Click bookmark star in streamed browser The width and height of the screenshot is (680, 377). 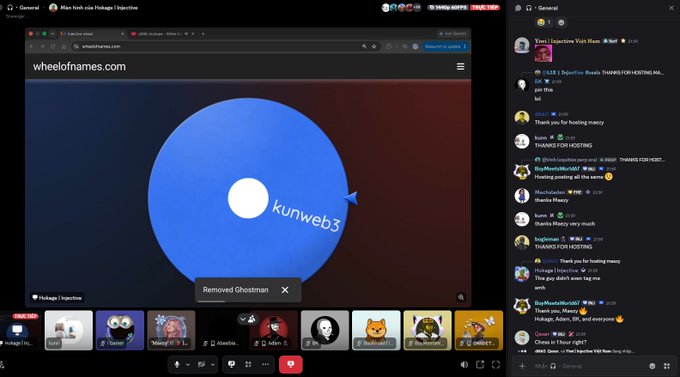click(374, 46)
